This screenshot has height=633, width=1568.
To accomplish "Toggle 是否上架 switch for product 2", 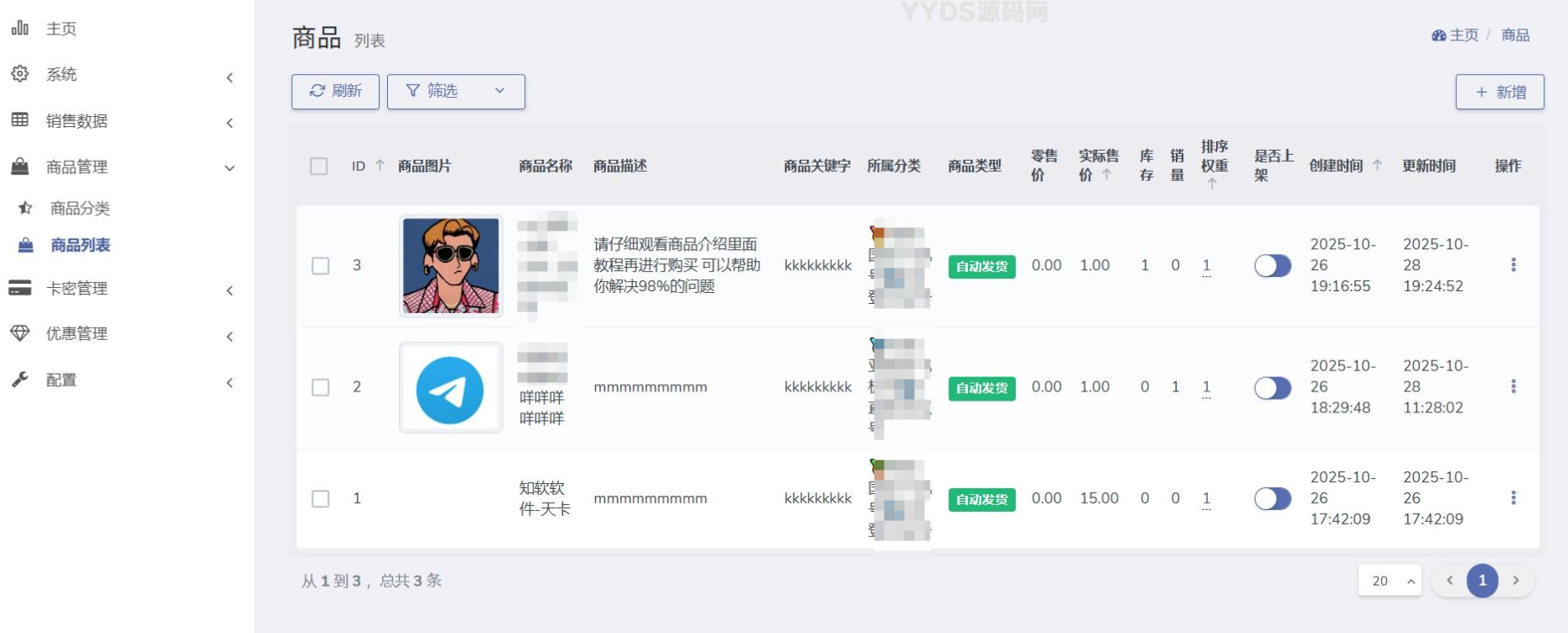I will tap(1273, 387).
